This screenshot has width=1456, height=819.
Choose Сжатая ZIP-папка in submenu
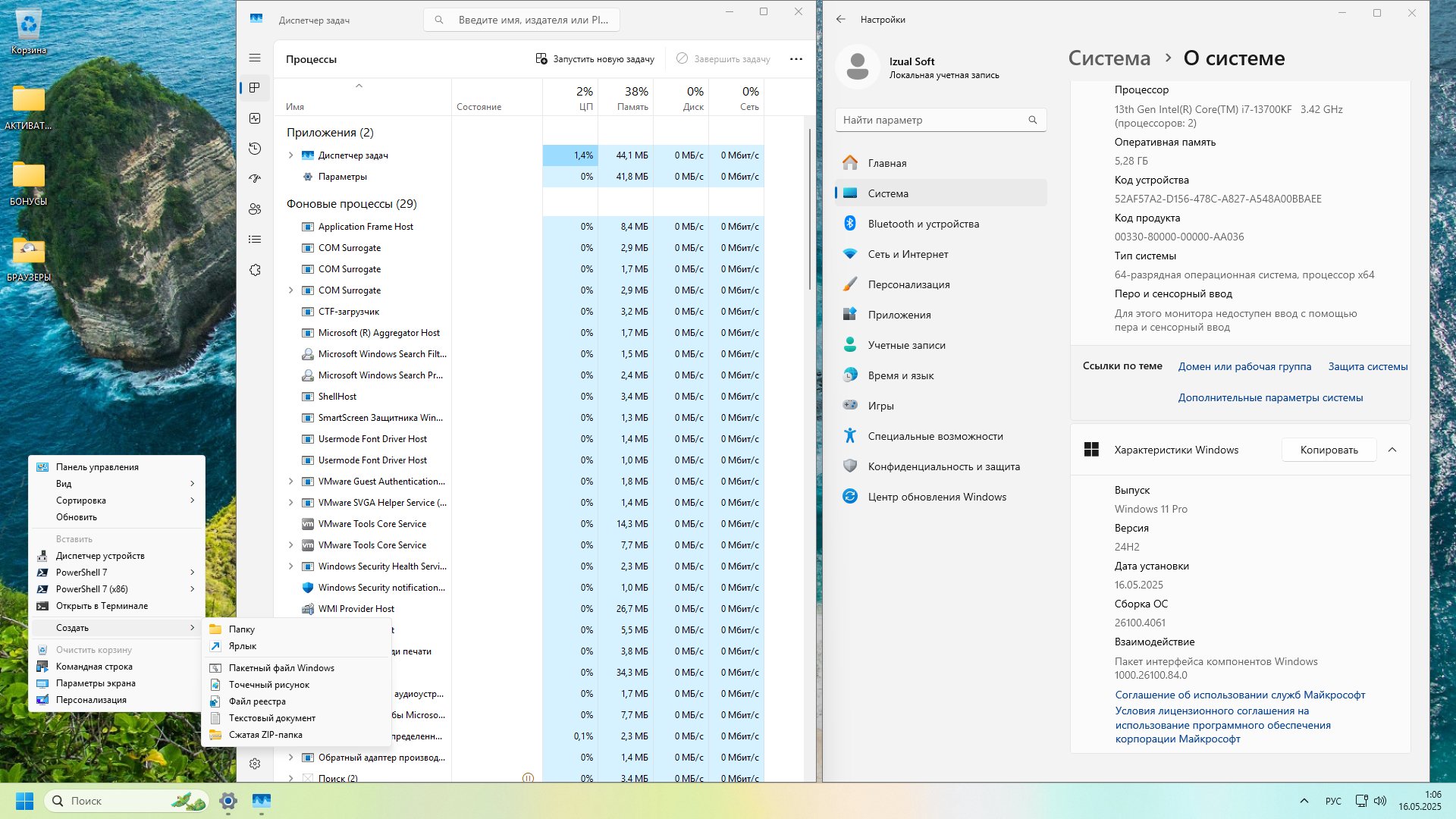click(297, 735)
